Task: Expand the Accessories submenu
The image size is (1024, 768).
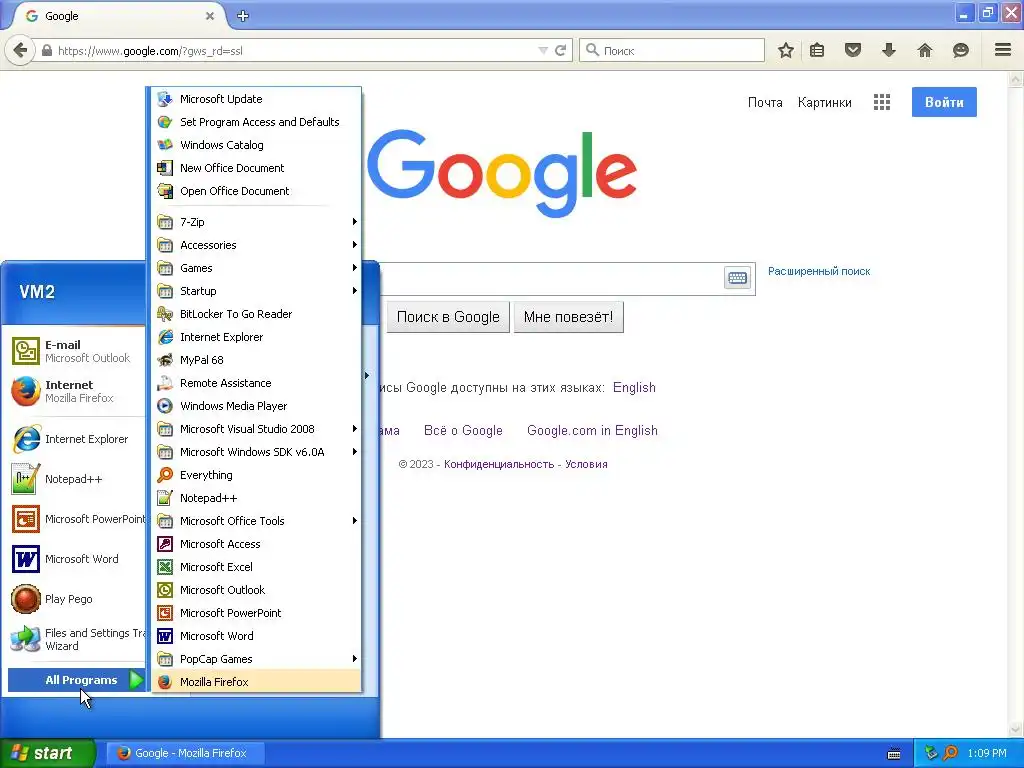Action: pos(257,245)
